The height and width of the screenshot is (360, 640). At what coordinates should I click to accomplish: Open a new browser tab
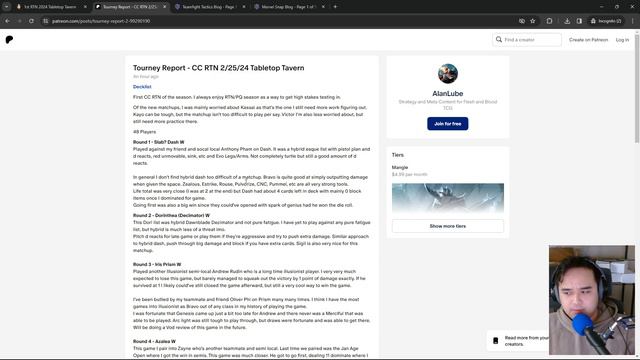(x=336, y=7)
